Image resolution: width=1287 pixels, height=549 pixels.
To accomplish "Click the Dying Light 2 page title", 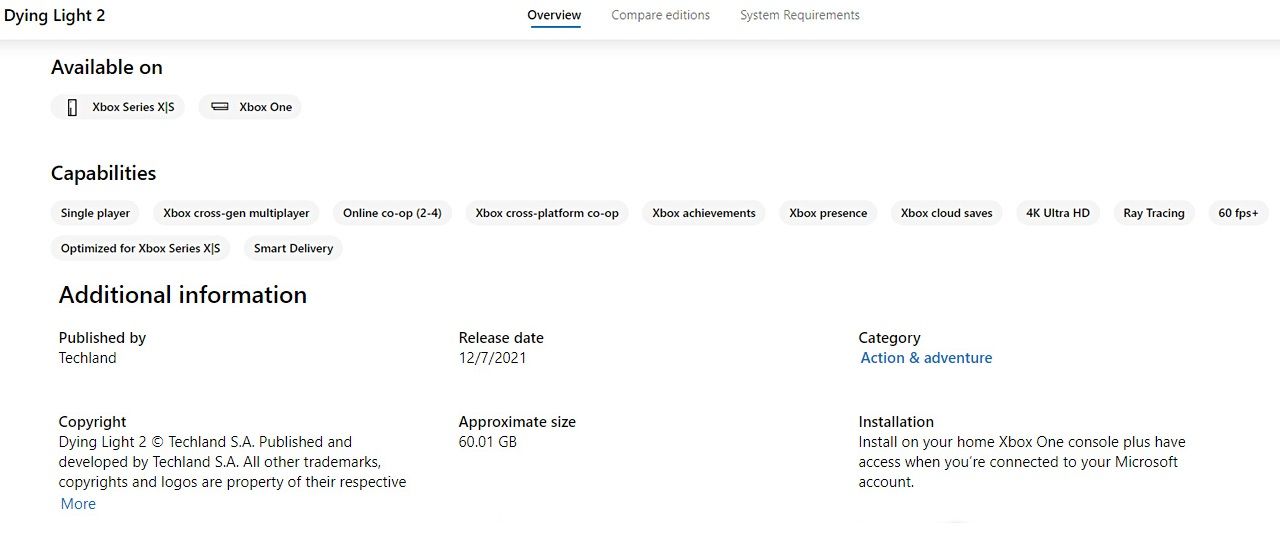I will [55, 15].
